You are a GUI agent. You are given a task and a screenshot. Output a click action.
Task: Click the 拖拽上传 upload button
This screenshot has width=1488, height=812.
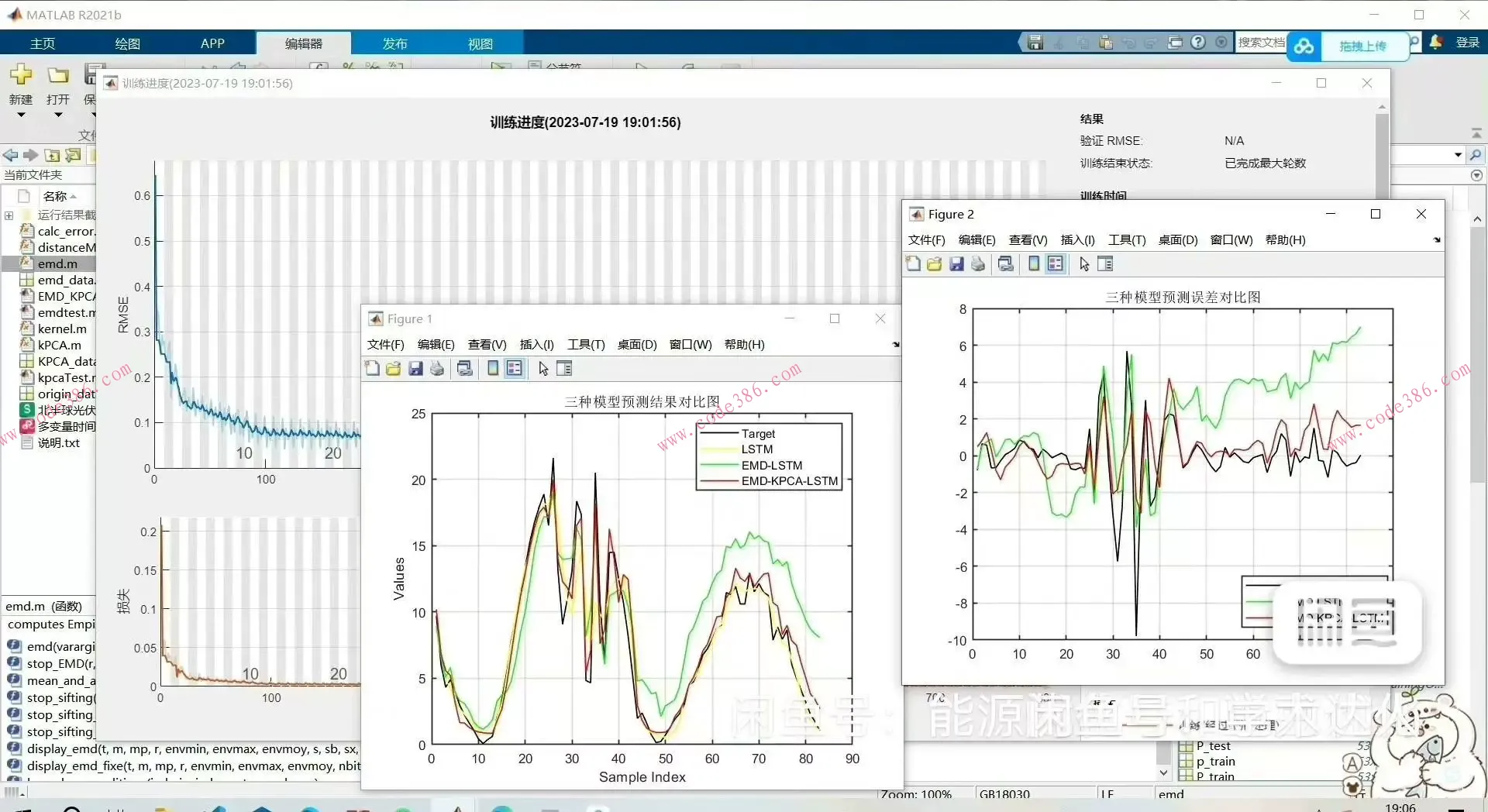click(x=1362, y=46)
